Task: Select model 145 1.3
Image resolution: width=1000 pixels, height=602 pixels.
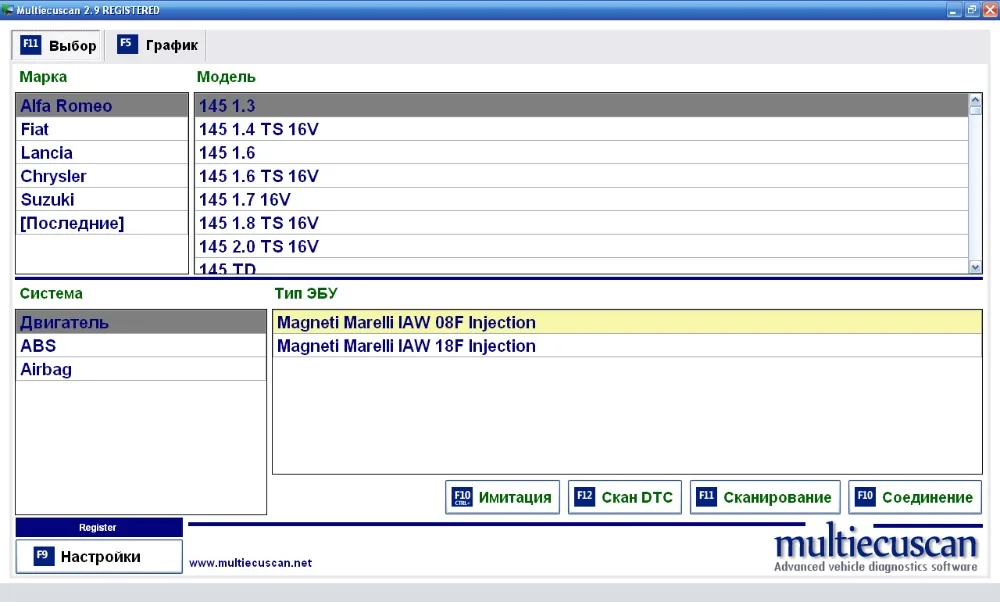Action: [582, 105]
